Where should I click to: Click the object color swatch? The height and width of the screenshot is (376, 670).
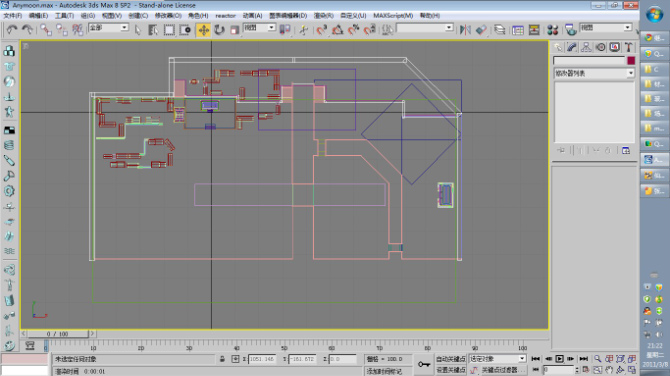pos(631,60)
